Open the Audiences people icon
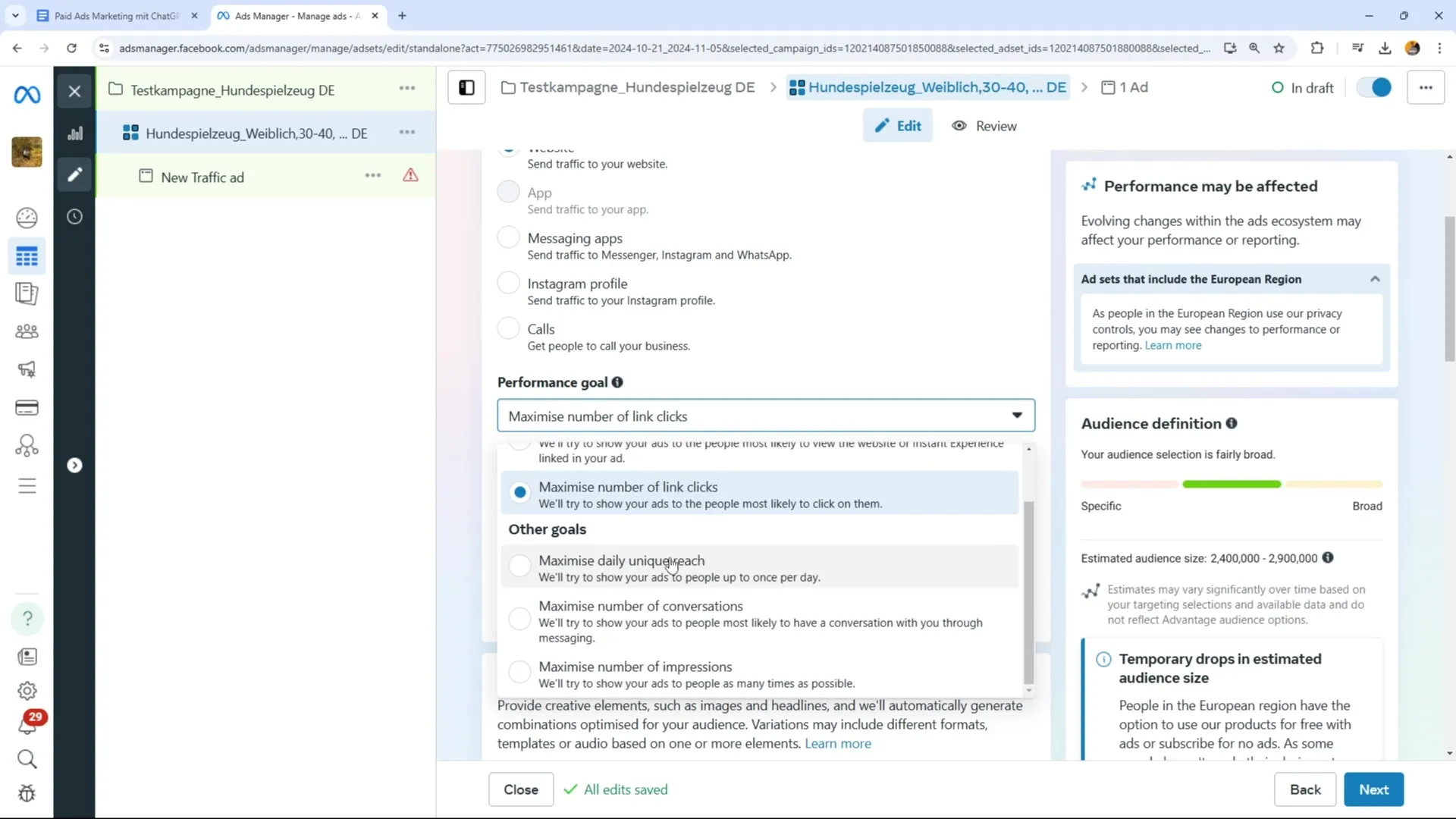The width and height of the screenshot is (1456, 819). coord(27,331)
